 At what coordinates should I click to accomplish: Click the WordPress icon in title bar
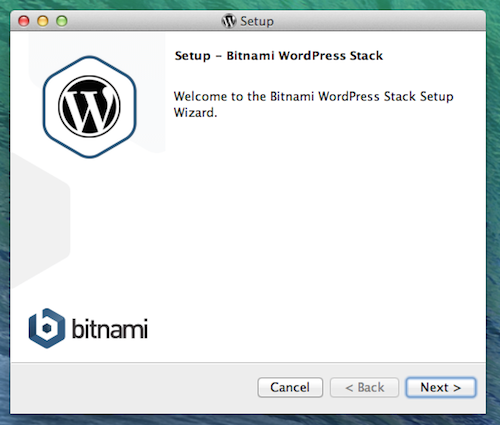pos(229,21)
